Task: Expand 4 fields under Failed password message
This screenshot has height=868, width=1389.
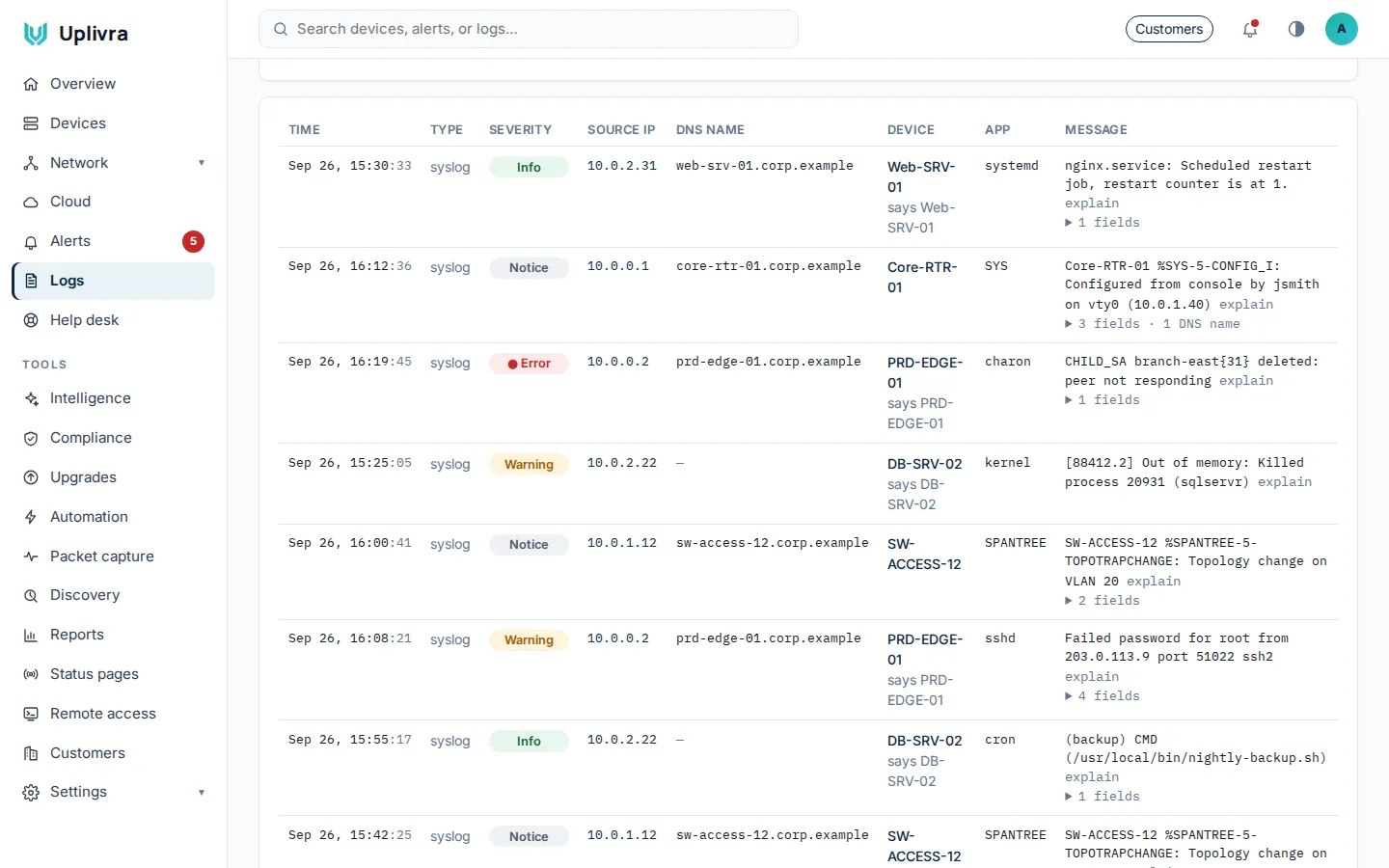Action: (x=1103, y=696)
